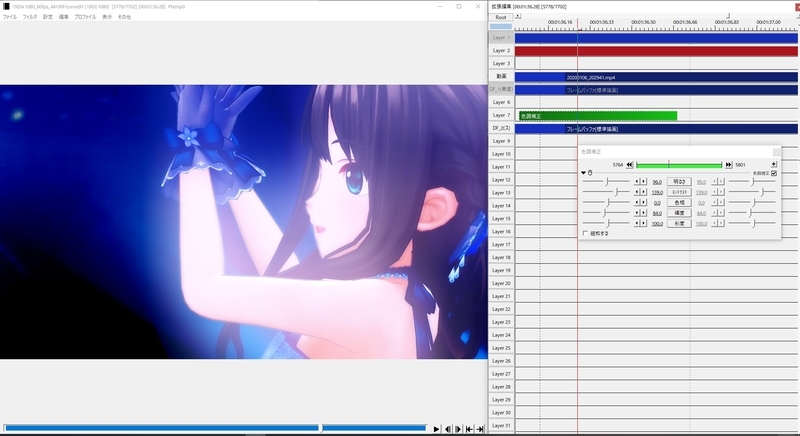
Task: Jump to the start of the selection
Action: click(x=469, y=429)
